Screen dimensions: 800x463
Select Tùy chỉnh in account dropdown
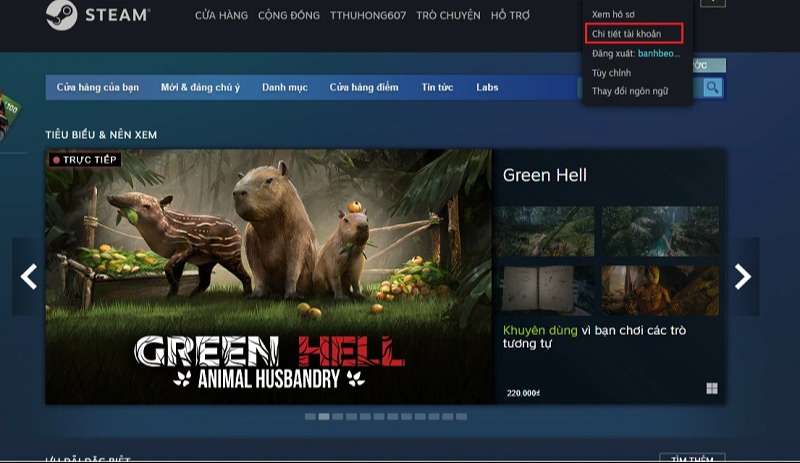tap(611, 72)
